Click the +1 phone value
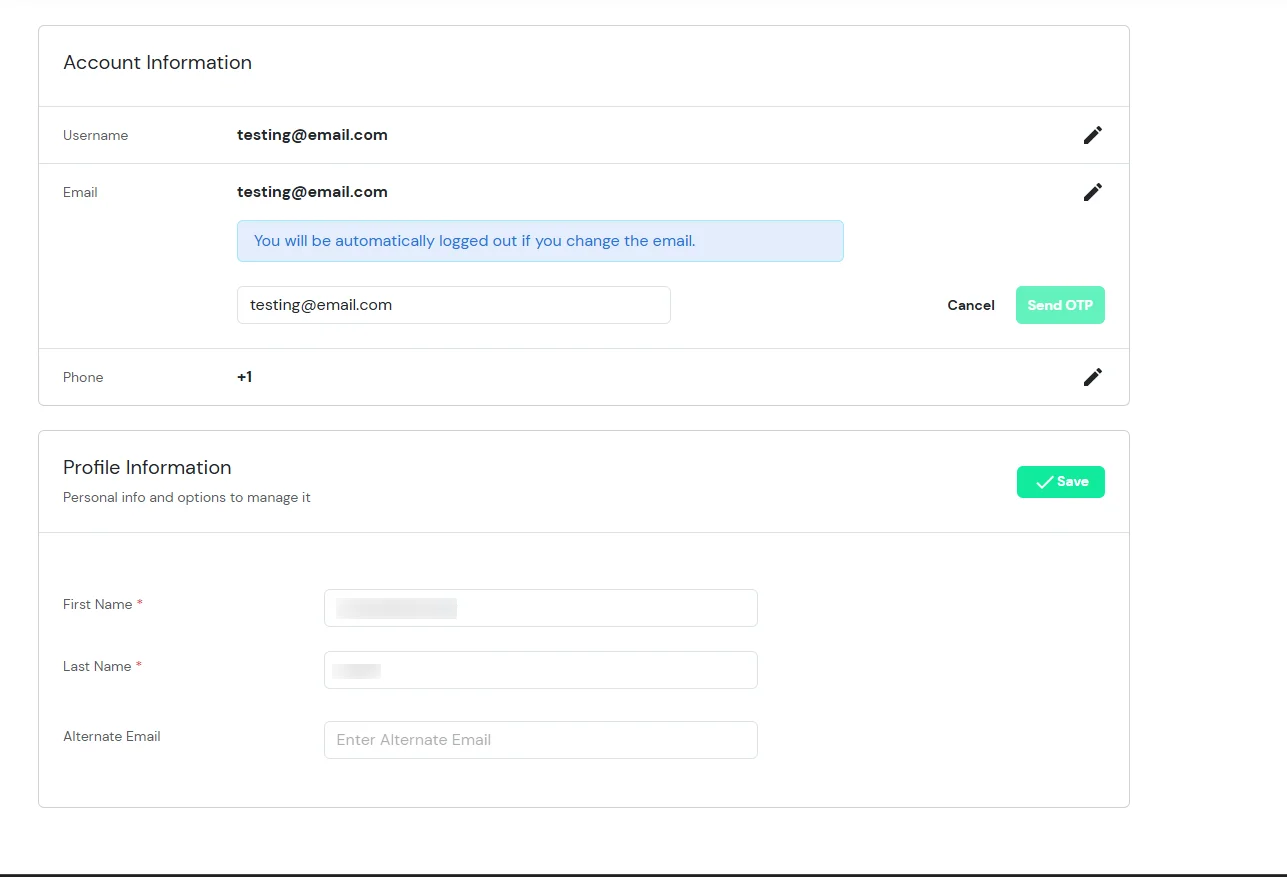1287x877 pixels. coord(244,377)
